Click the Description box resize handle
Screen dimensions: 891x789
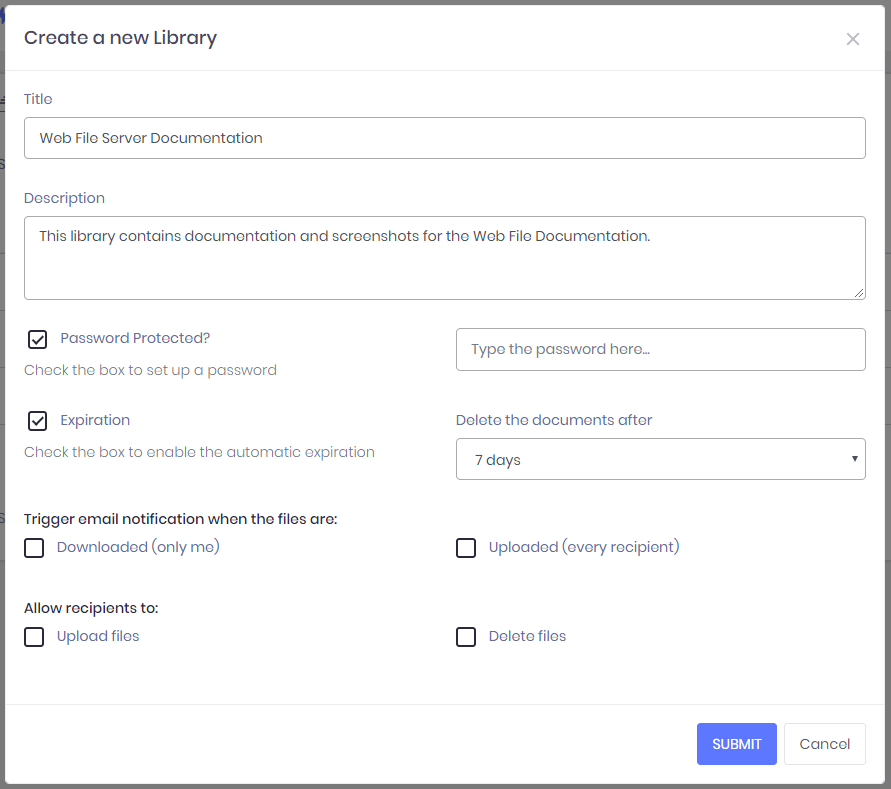point(860,294)
